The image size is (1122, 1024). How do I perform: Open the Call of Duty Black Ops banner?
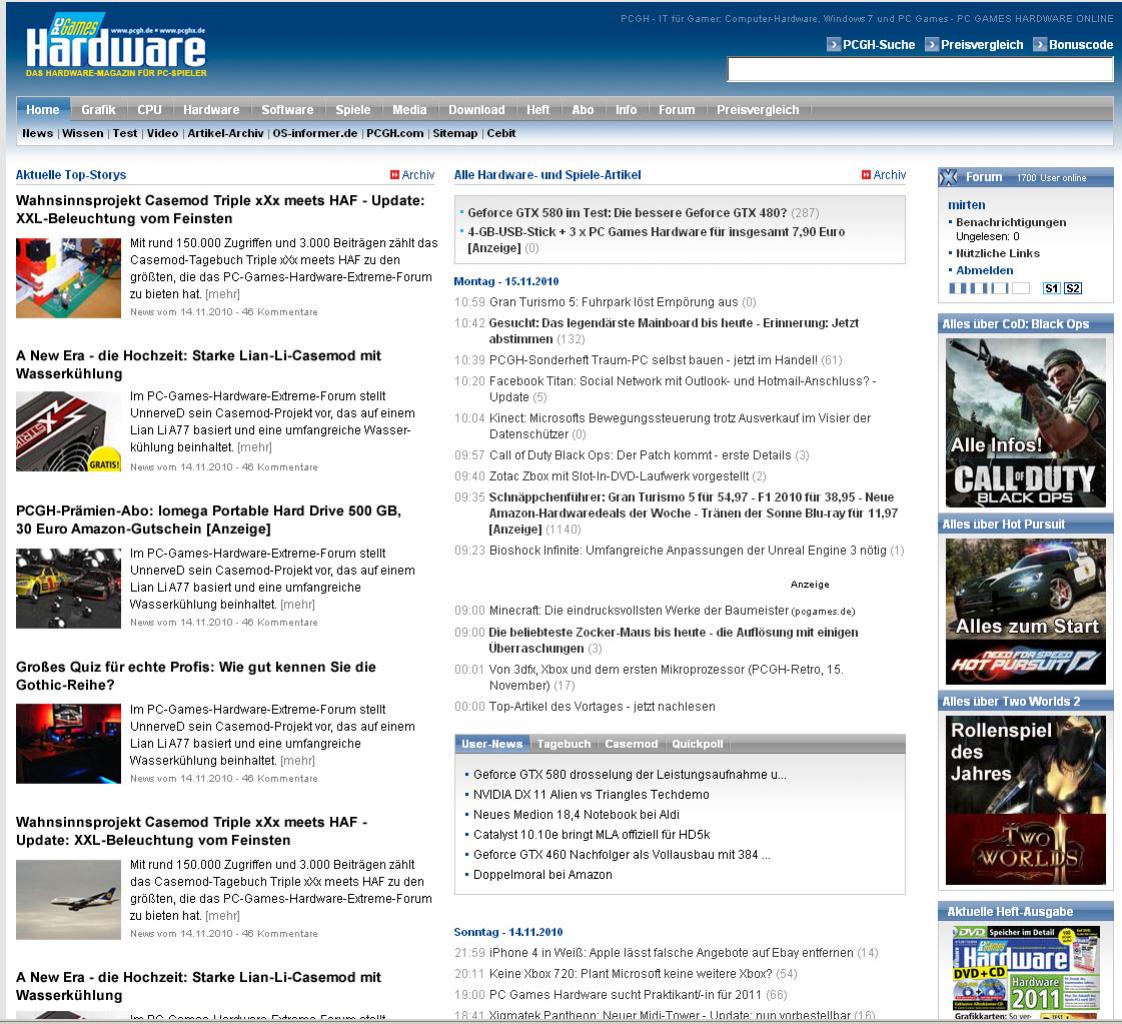click(1025, 423)
